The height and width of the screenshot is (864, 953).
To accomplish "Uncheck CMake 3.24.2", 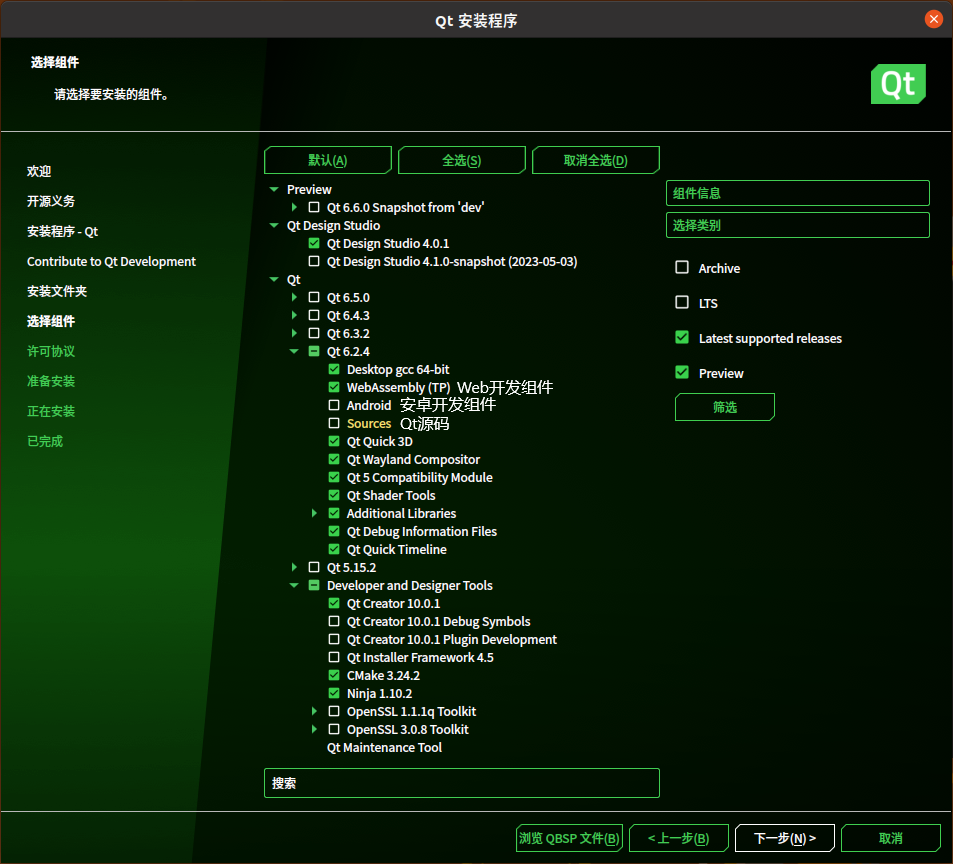I will [x=334, y=675].
